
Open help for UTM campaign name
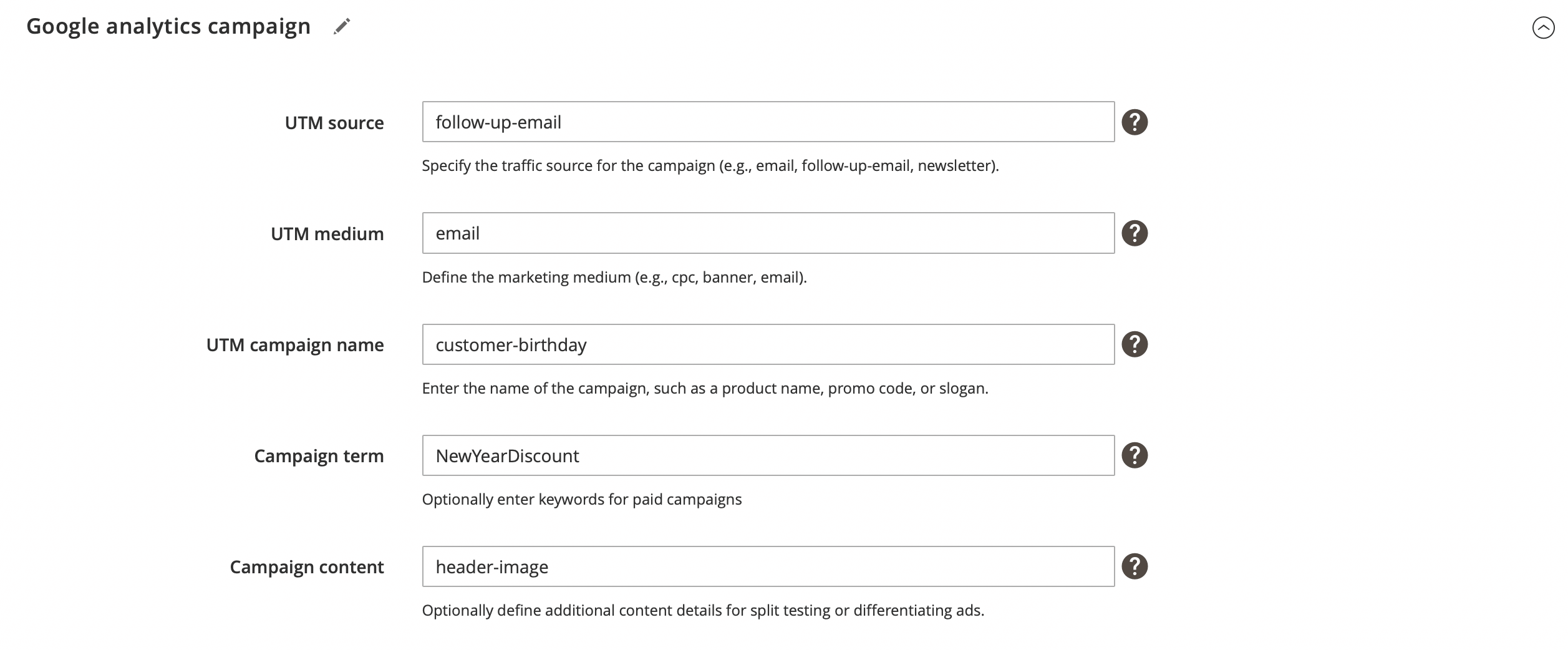pyautogui.click(x=1135, y=344)
